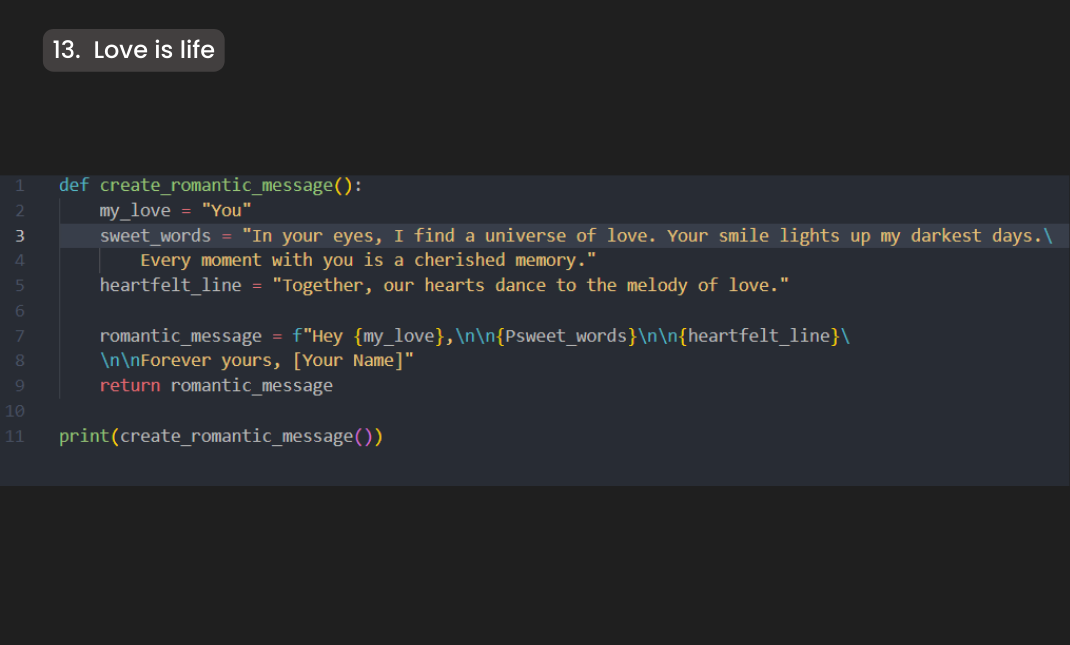This screenshot has width=1070, height=645.
Task: Click line number 7 in the gutter
Action: click(18, 336)
